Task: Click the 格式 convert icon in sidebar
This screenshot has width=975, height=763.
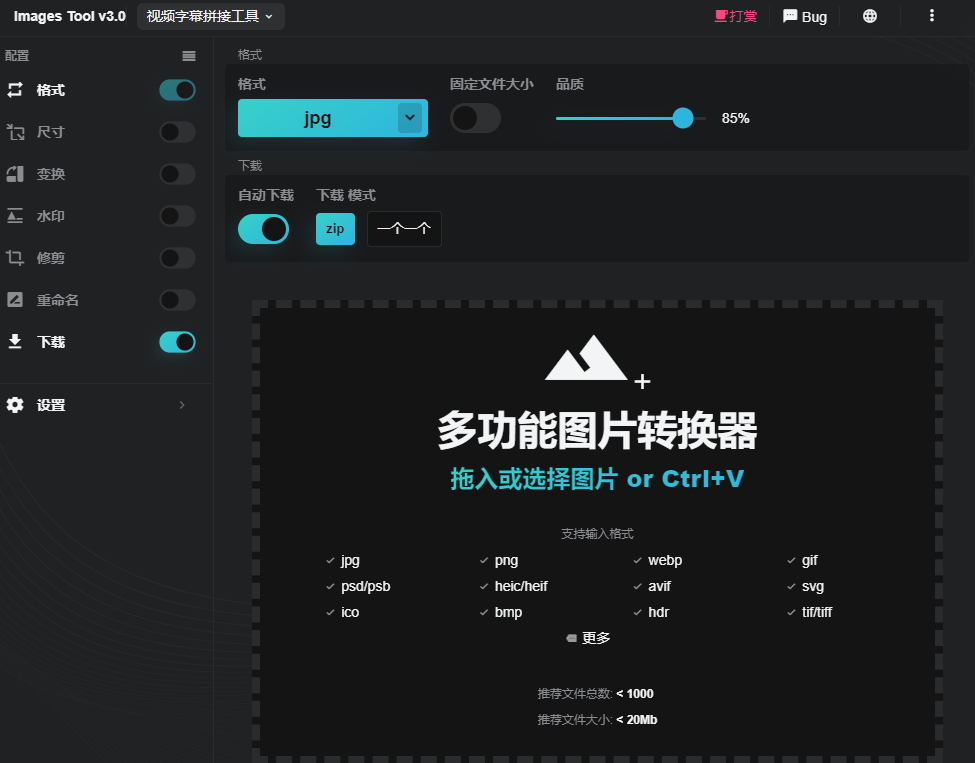Action: tap(15, 90)
